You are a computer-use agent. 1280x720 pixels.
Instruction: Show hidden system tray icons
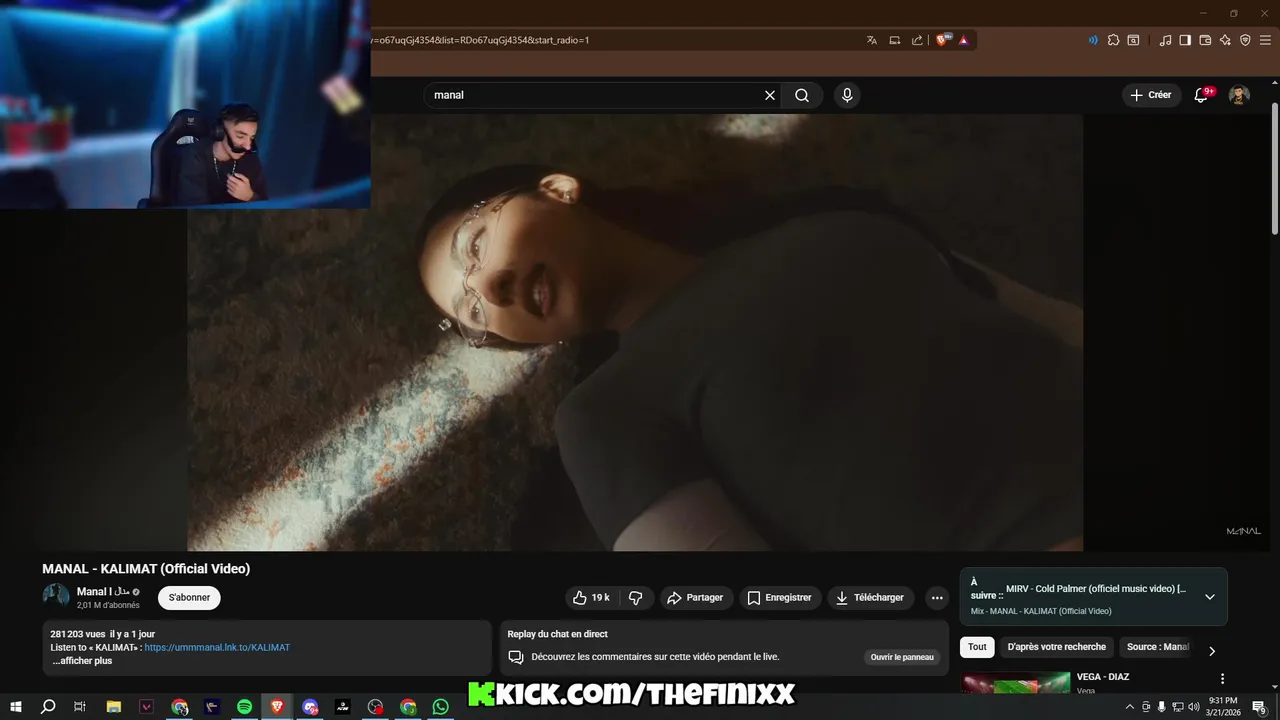pos(1130,707)
